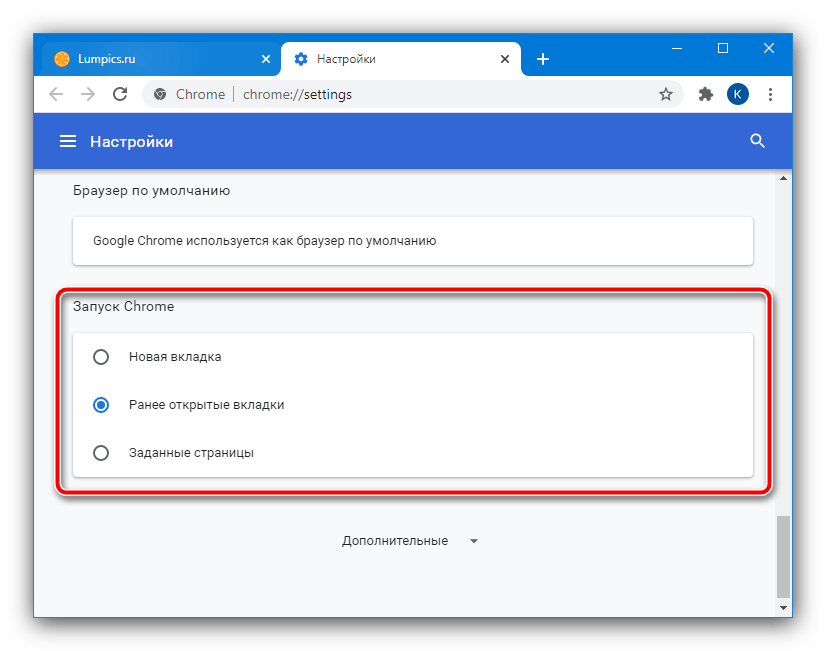Click the address bar with chrome://settings
Viewport: 826px width, 651px height.
(x=400, y=94)
